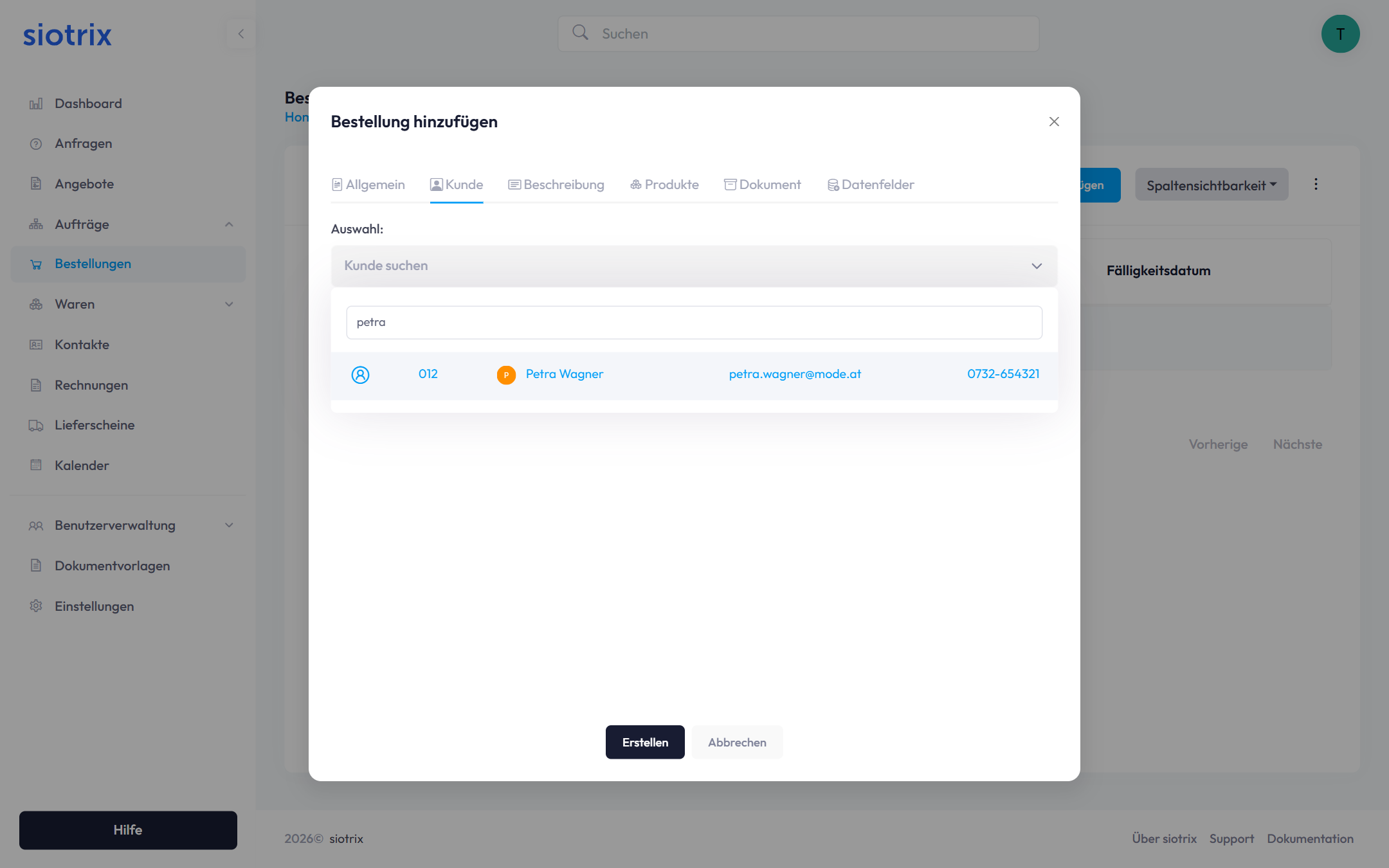Collapse the sidebar with arrow button

point(241,33)
